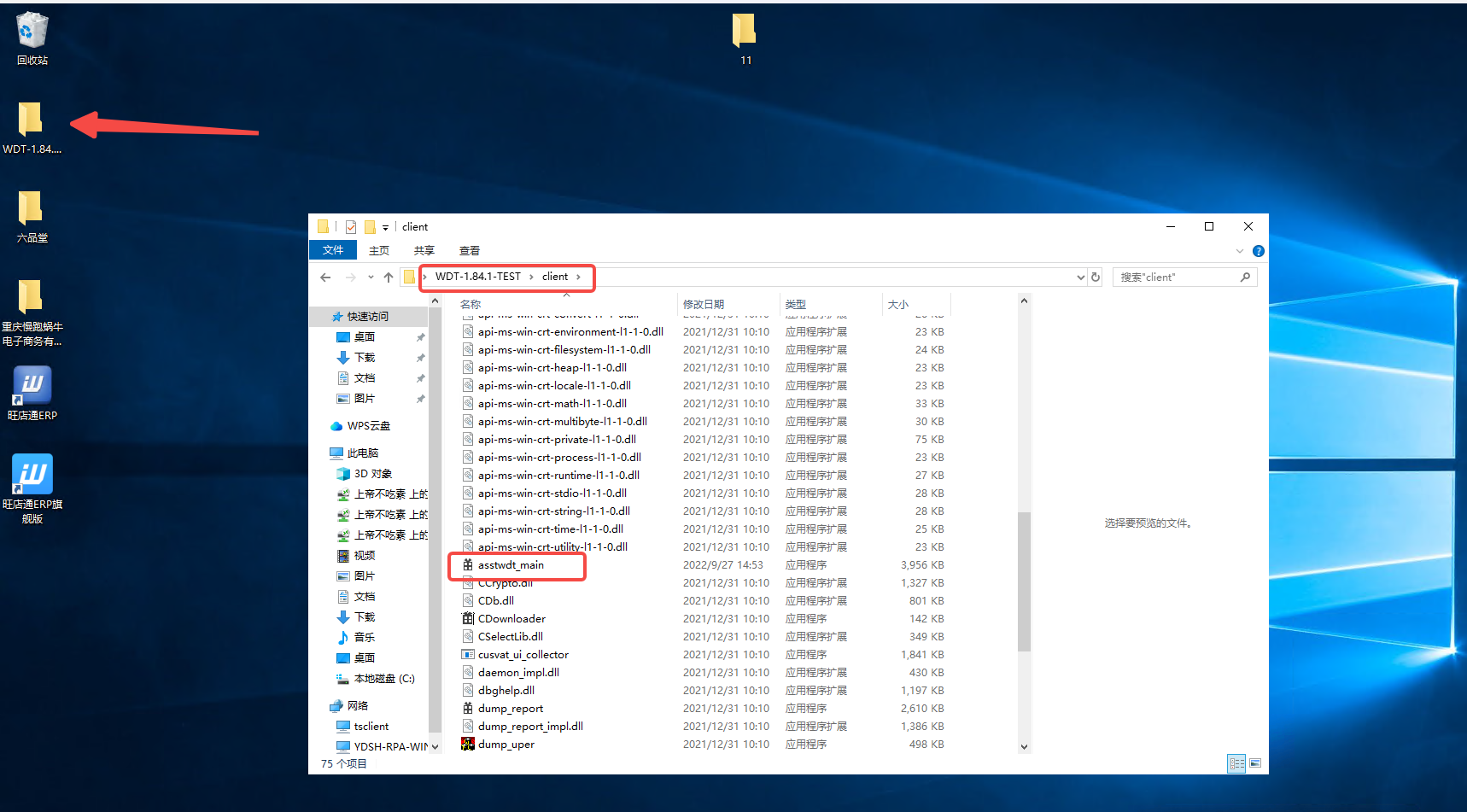The height and width of the screenshot is (812, 1467).
Task: Open the quick access toolbar customize dropdown
Action: [385, 228]
